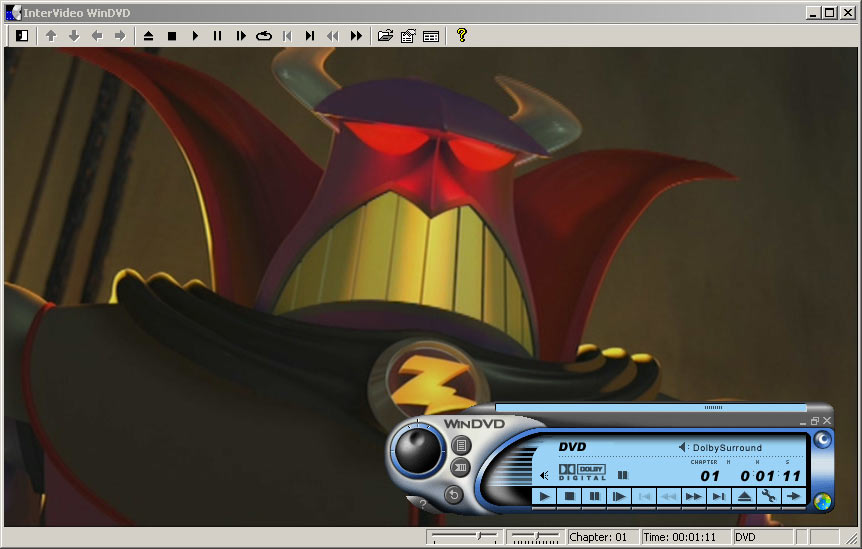The height and width of the screenshot is (549, 862).
Task: Fast forward using the top toolbar icon
Action: [x=356, y=36]
